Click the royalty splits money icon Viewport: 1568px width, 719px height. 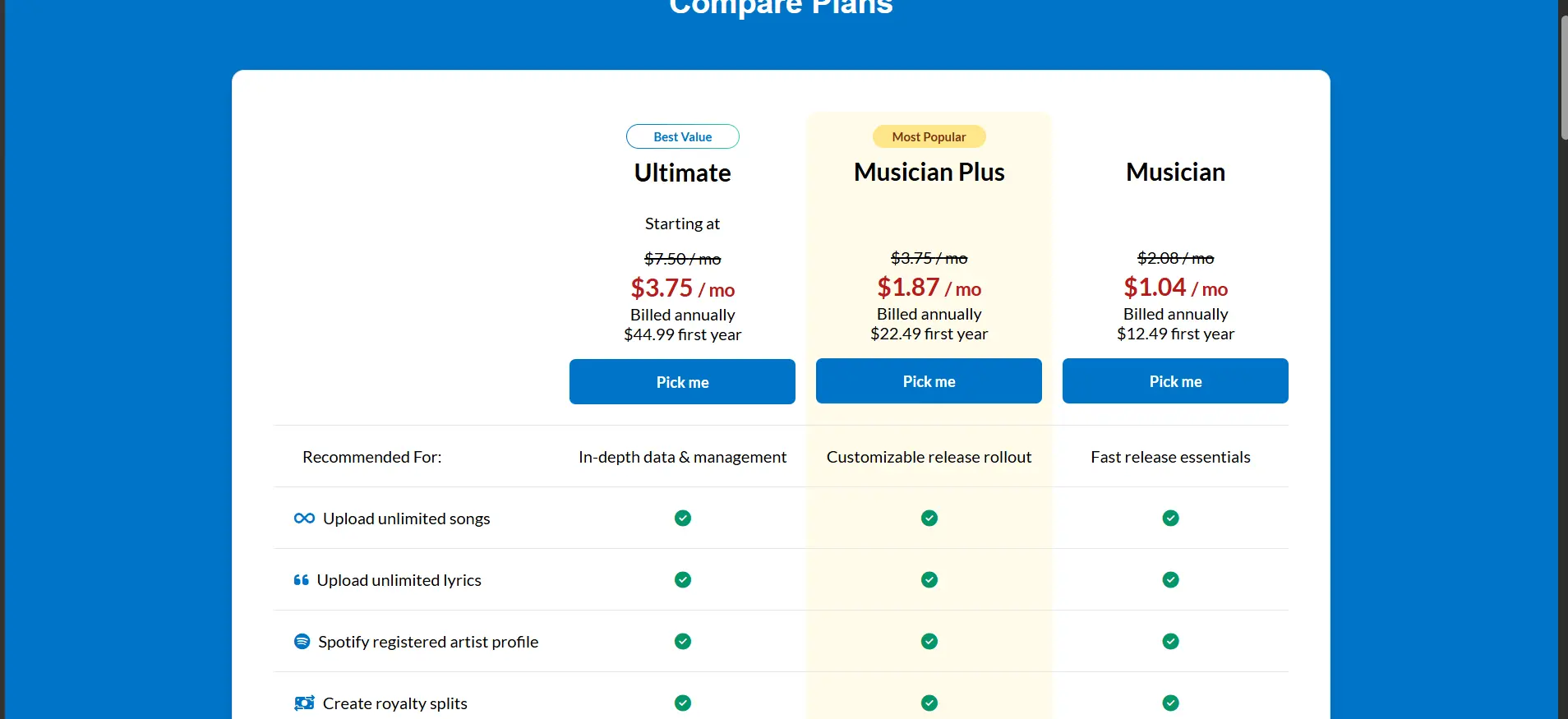[x=304, y=703]
